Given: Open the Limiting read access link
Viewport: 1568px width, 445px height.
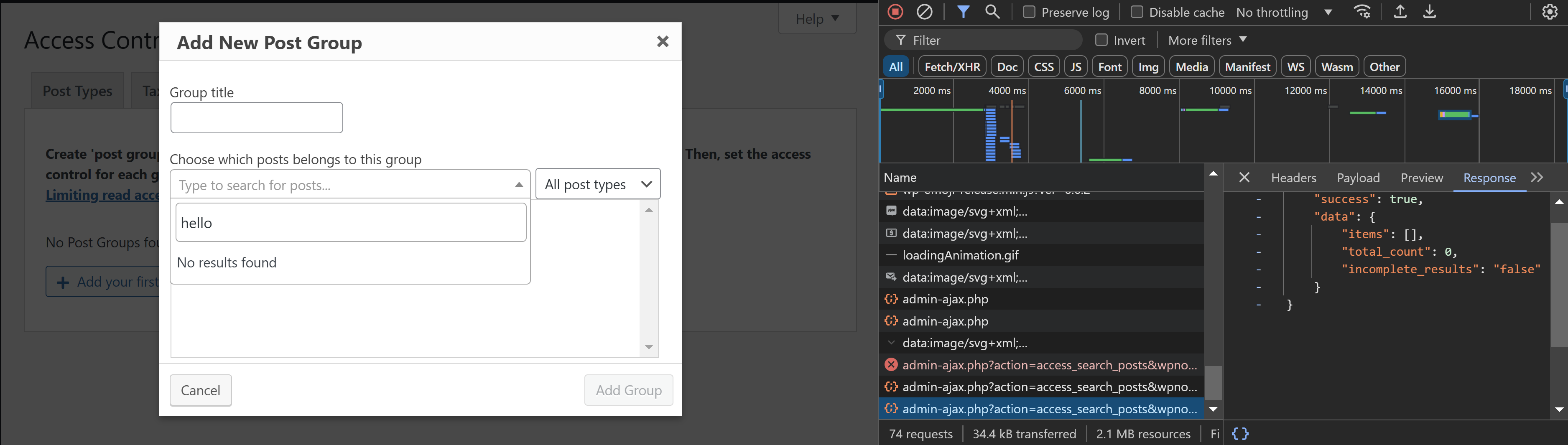Looking at the screenshot, I should (x=102, y=195).
